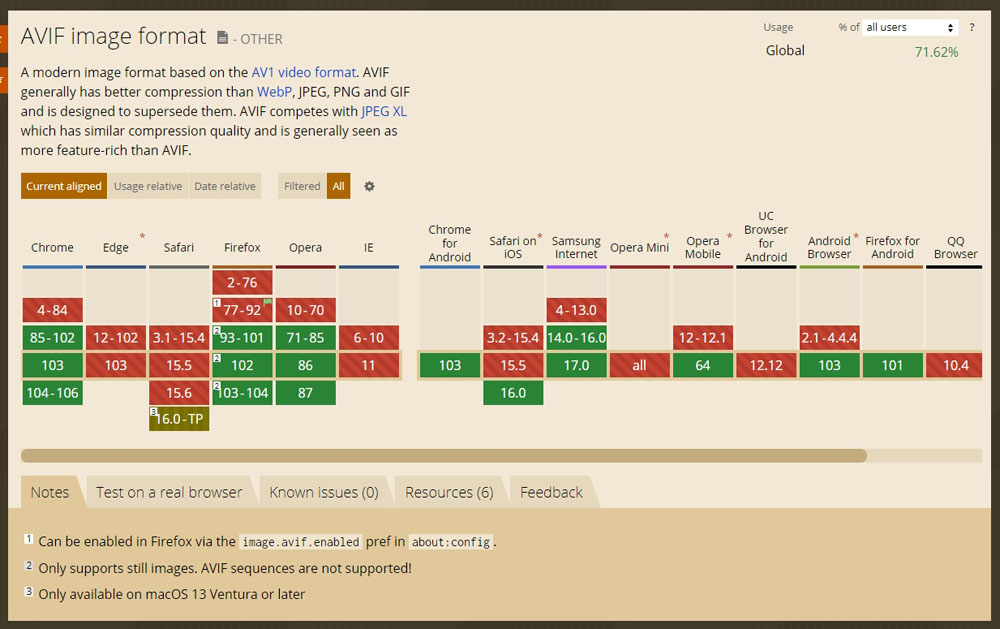Image resolution: width=1000 pixels, height=629 pixels.
Task: Click the Android Browser 2.1-4.4.4 cell
Action: point(829,337)
